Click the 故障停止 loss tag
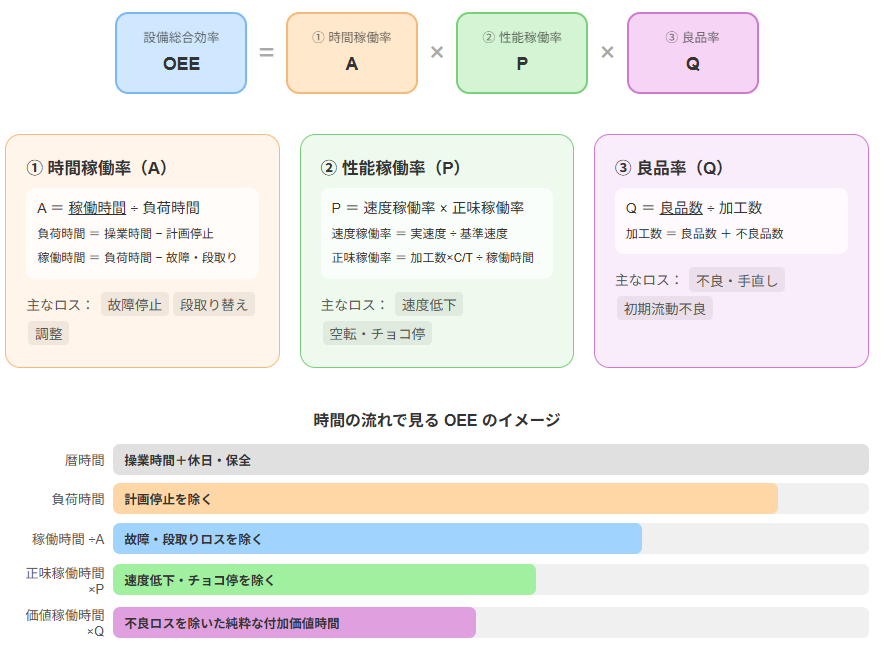Screen dimensions: 888x653 click(134, 305)
